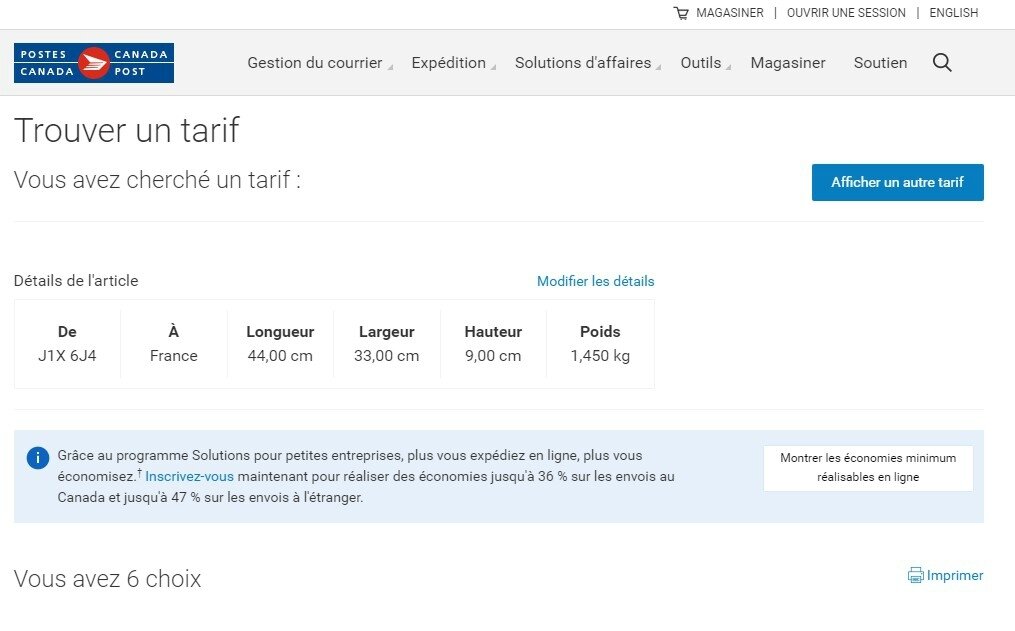Select the Poids 1,450 kg cell

(600, 344)
